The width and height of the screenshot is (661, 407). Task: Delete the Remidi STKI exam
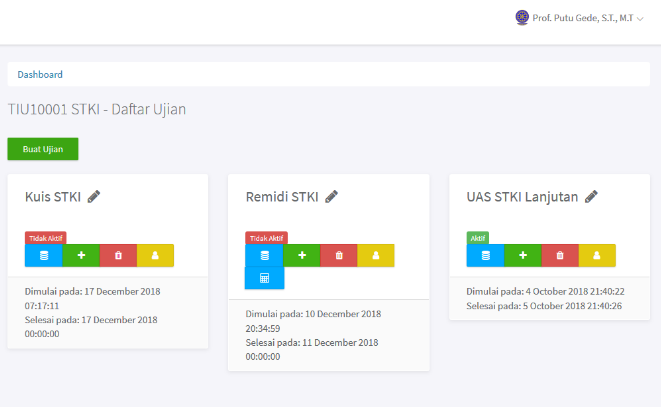pyautogui.click(x=339, y=255)
